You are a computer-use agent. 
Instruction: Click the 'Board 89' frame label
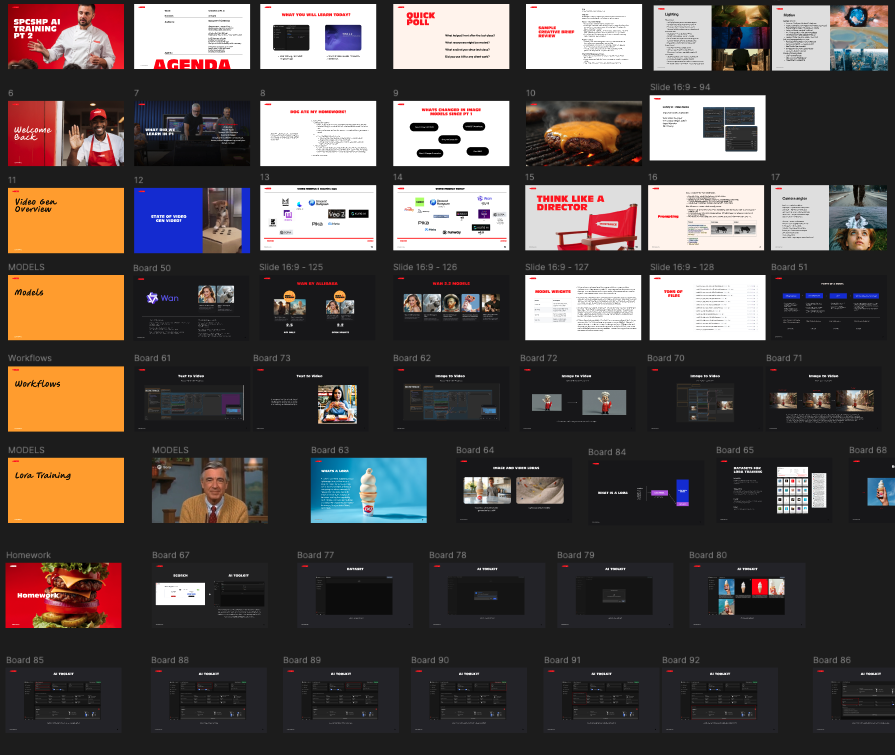click(x=302, y=660)
